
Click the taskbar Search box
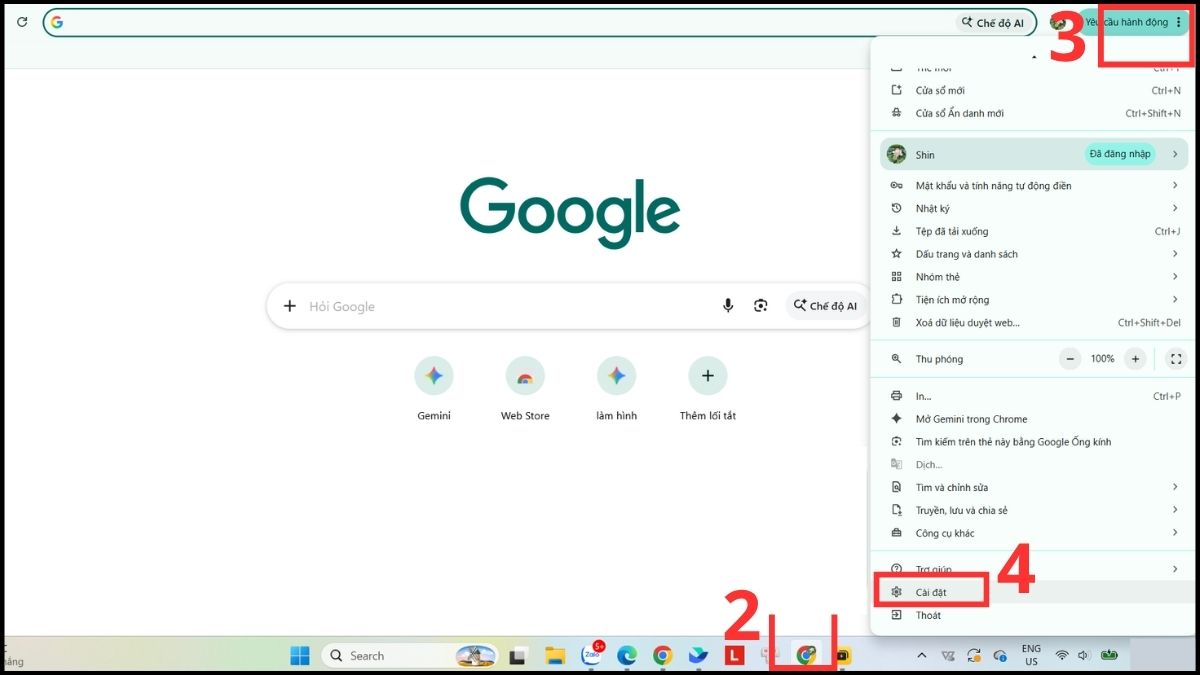click(x=409, y=656)
